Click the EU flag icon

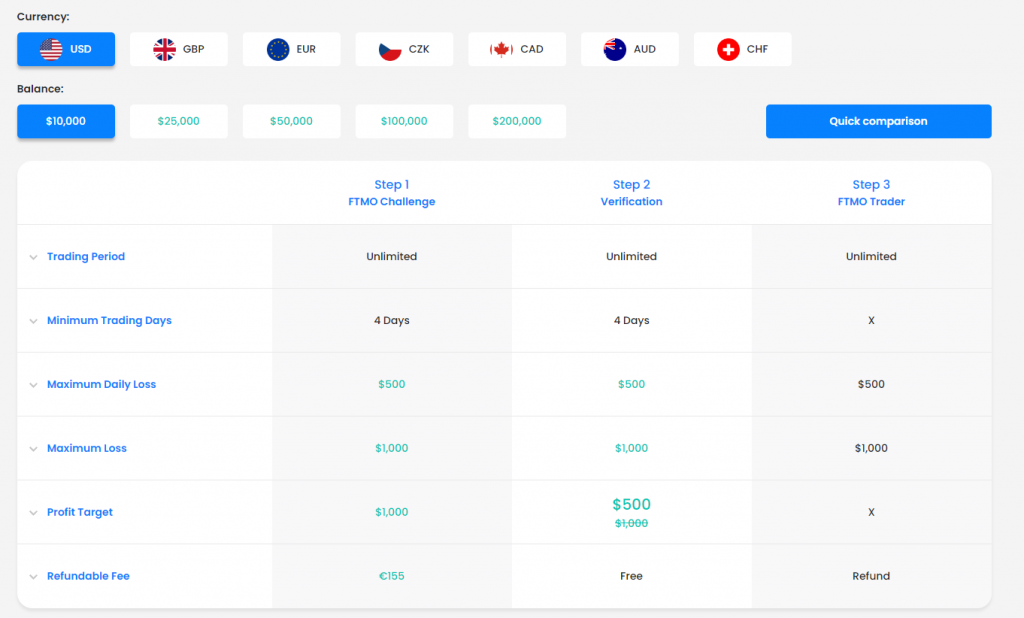(278, 49)
